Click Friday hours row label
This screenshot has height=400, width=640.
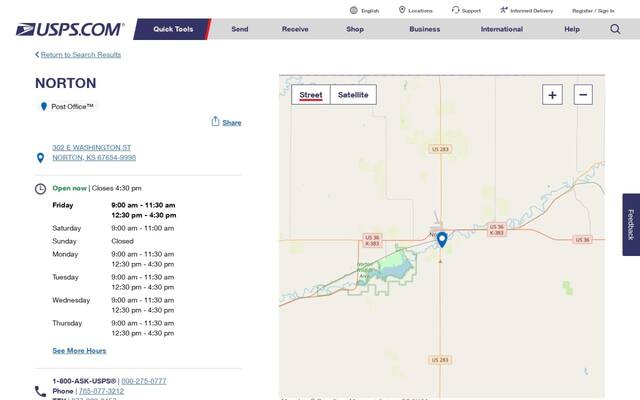pyautogui.click(x=62, y=205)
